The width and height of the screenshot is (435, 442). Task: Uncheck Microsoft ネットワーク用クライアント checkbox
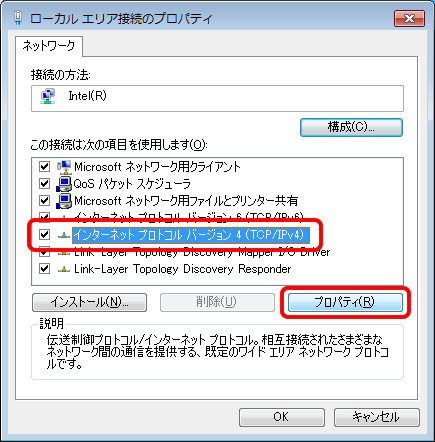[x=44, y=166]
